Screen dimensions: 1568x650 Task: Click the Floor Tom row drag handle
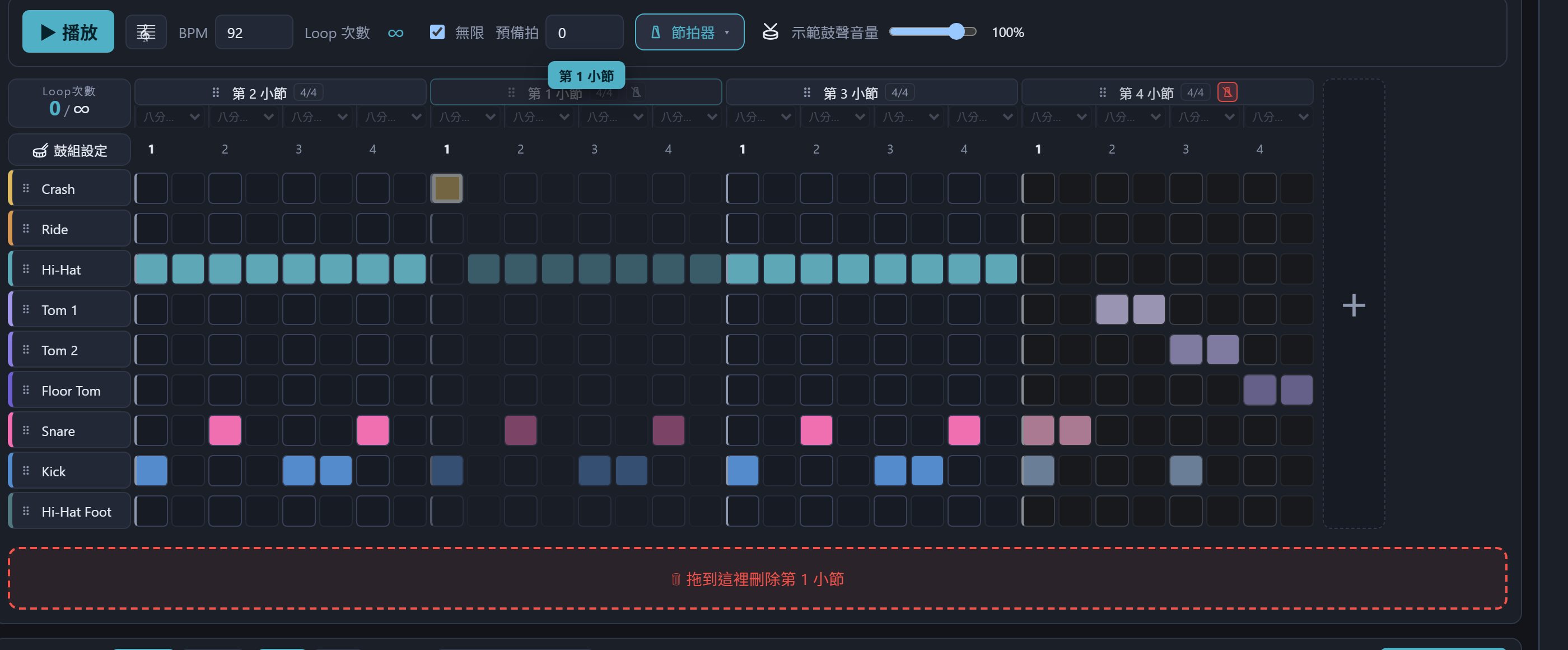tap(26, 390)
